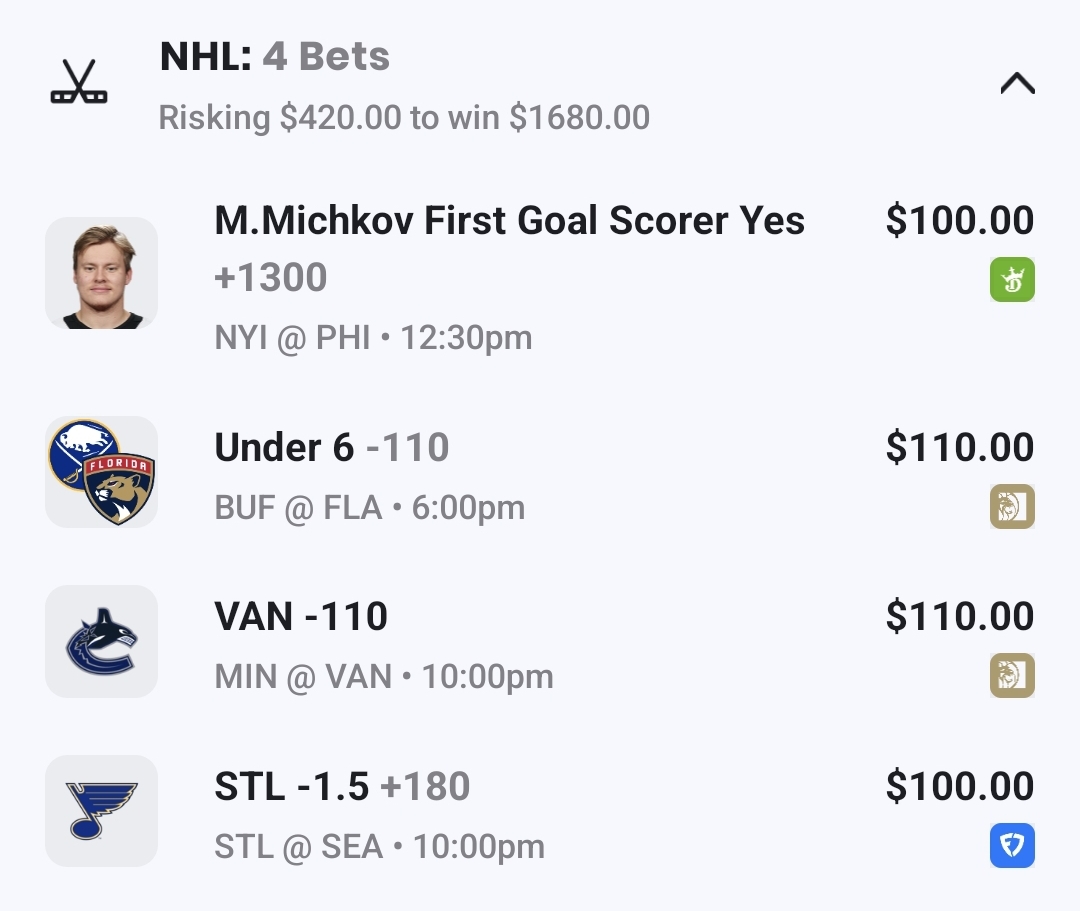
Task: Click the NHL hockey sticks icon
Action: point(78,83)
